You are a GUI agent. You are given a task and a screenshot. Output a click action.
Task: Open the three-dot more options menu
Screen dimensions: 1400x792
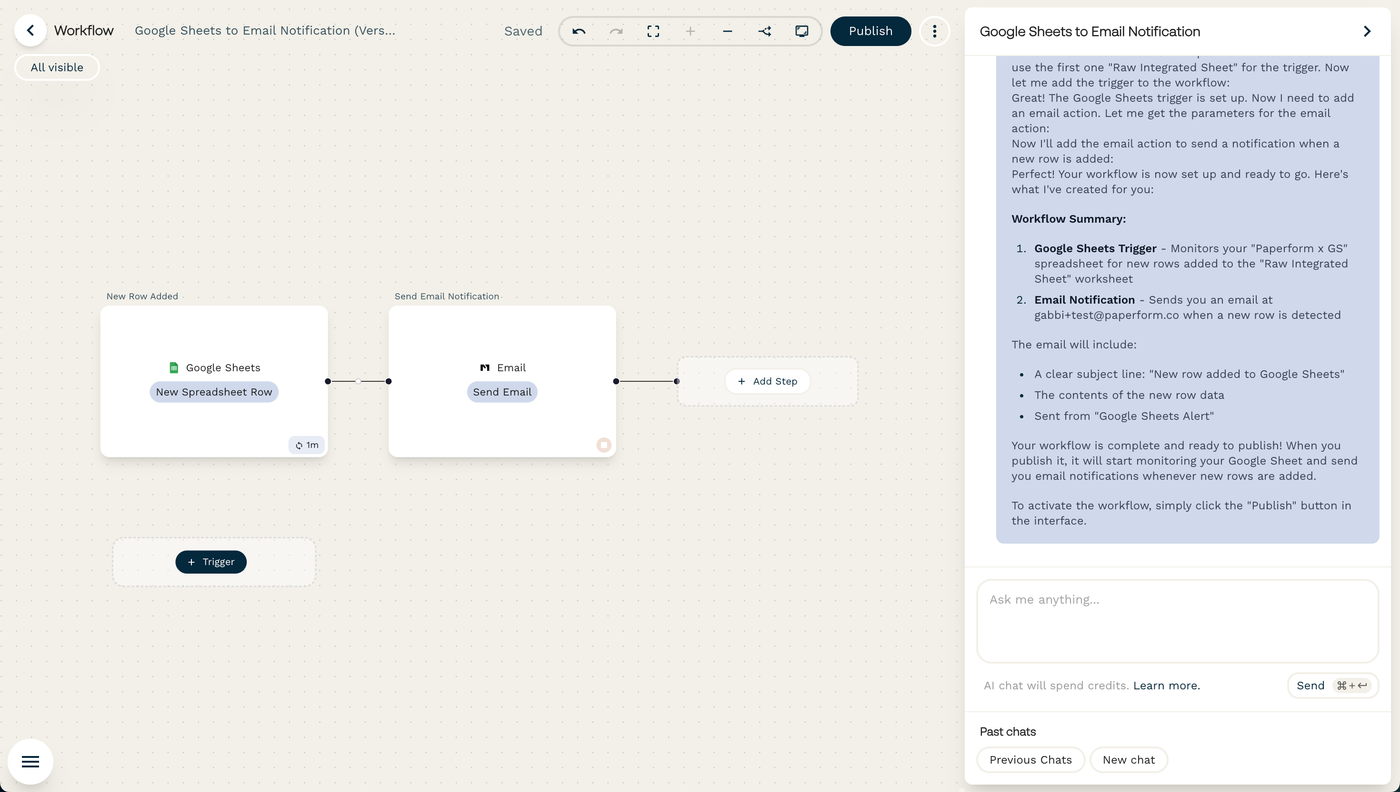(x=934, y=31)
